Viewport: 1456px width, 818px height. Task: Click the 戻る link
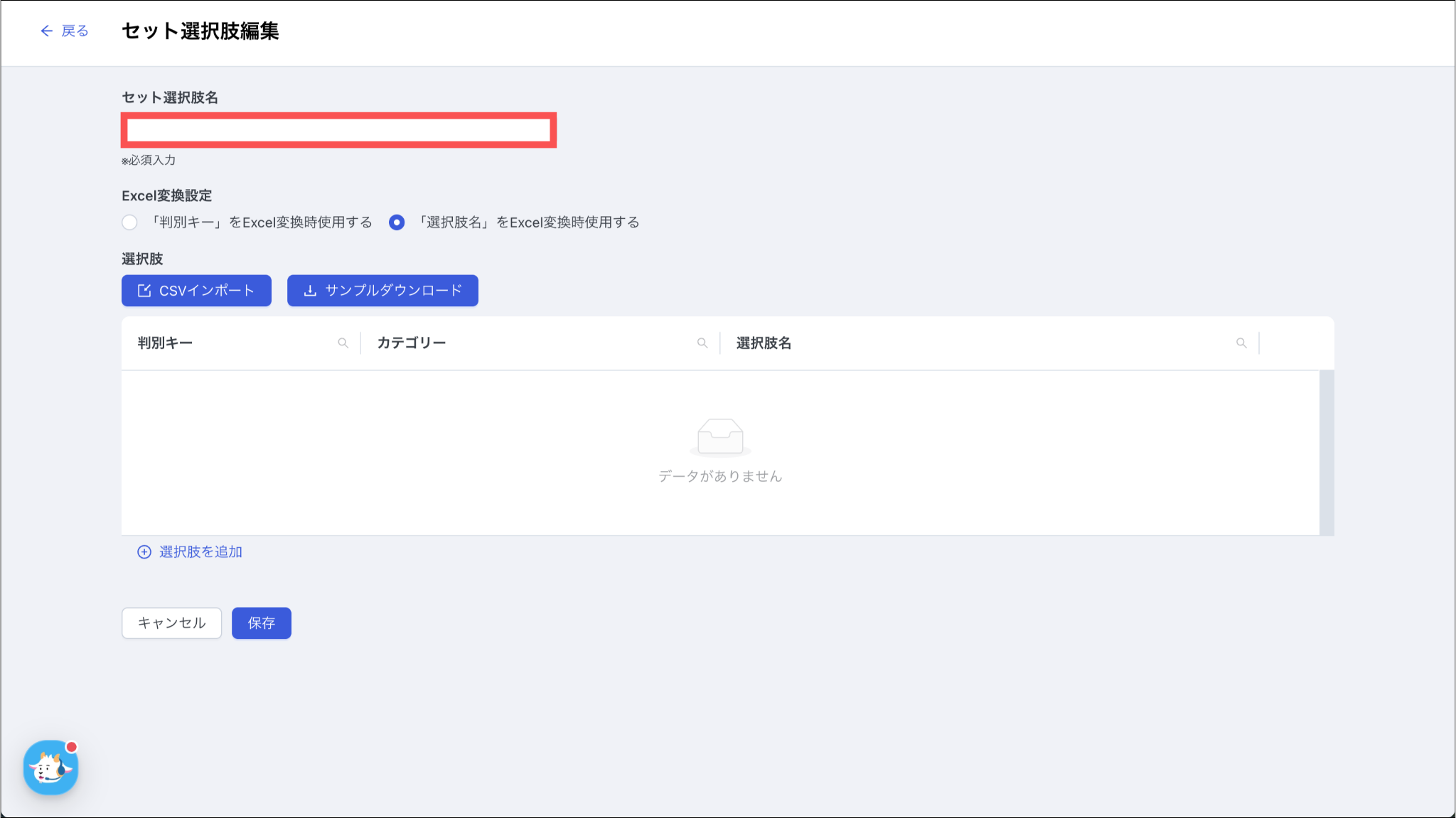pyautogui.click(x=75, y=31)
